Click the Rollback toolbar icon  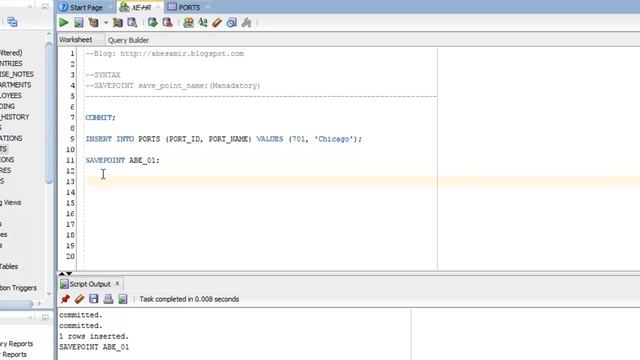pyautogui.click(x=167, y=22)
